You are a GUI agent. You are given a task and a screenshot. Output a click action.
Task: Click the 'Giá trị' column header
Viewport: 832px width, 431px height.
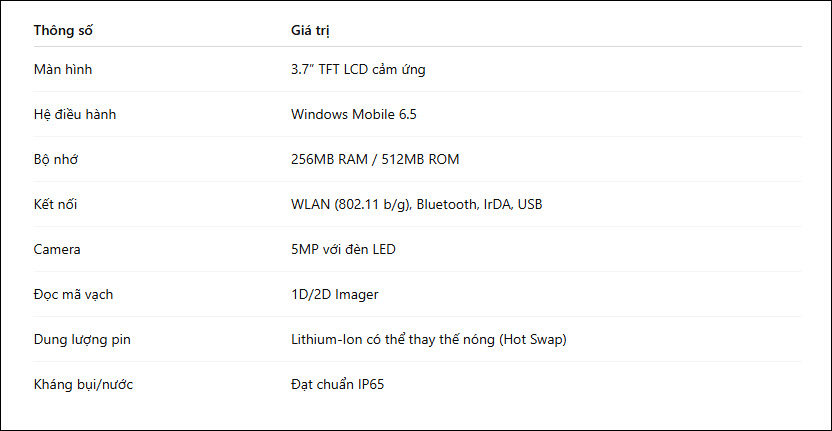[x=310, y=31]
